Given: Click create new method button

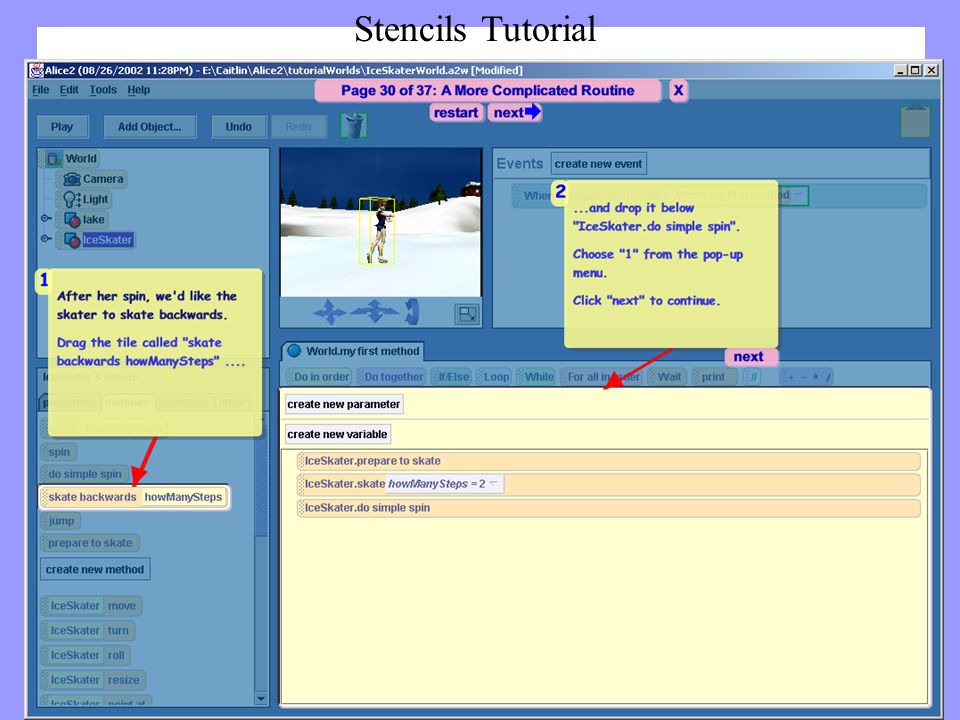Looking at the screenshot, I should tap(95, 569).
